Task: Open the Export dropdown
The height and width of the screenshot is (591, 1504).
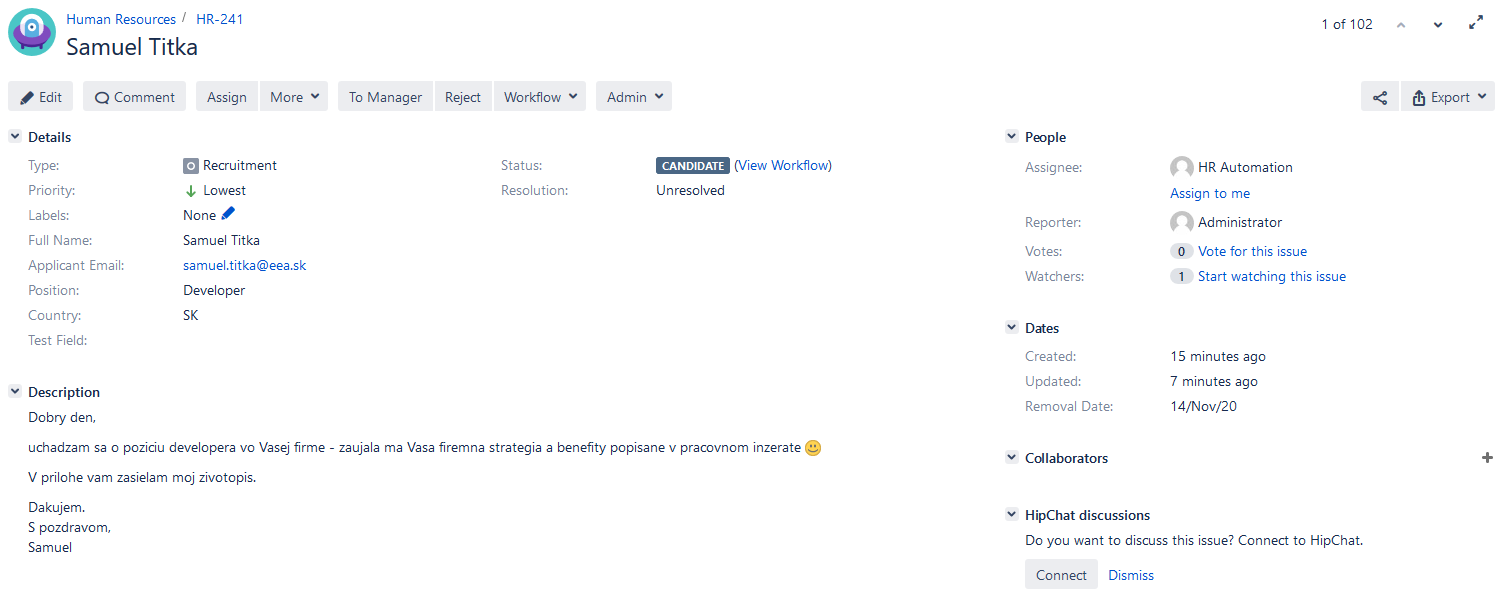Action: 1447,97
